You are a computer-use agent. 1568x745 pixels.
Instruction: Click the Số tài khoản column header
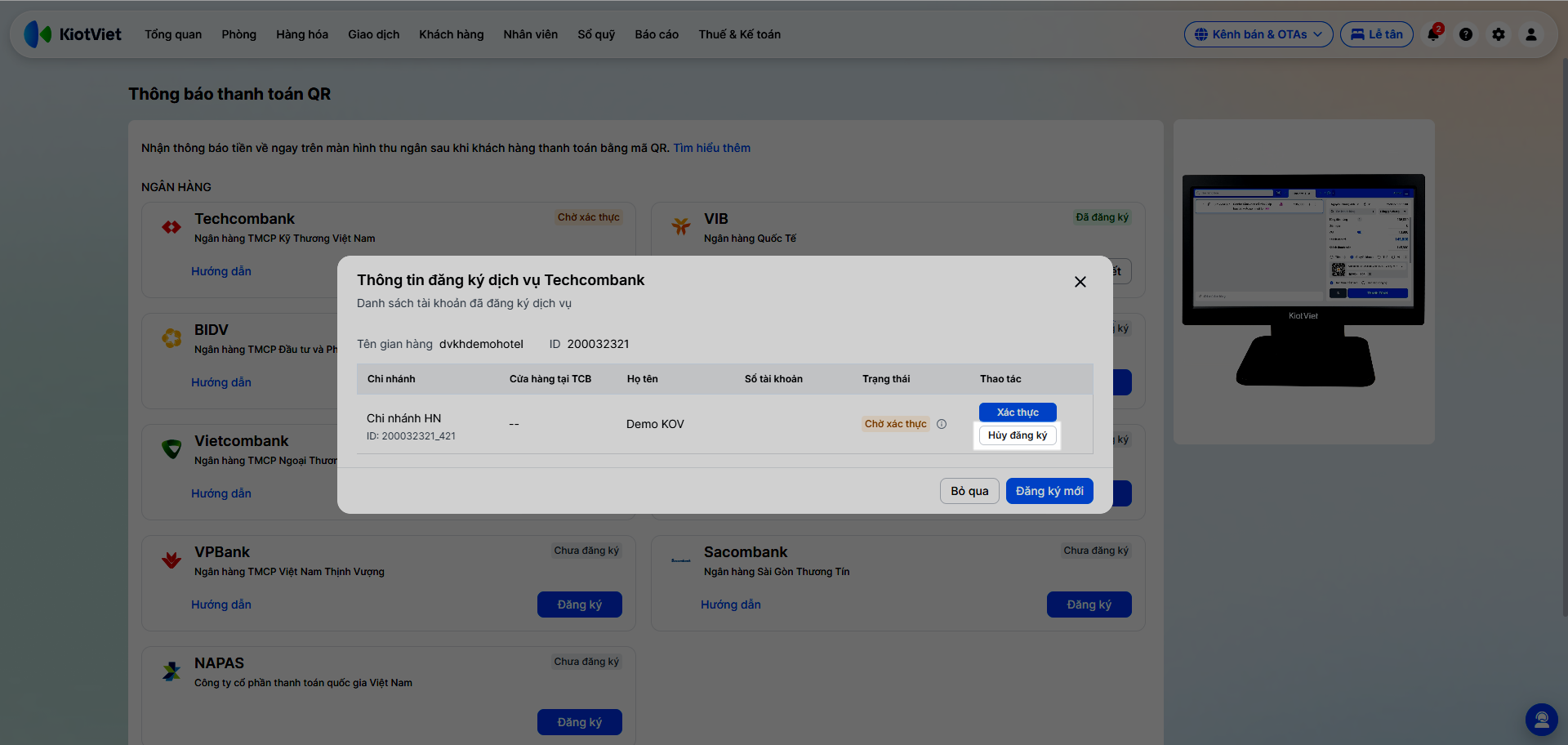[x=773, y=379]
